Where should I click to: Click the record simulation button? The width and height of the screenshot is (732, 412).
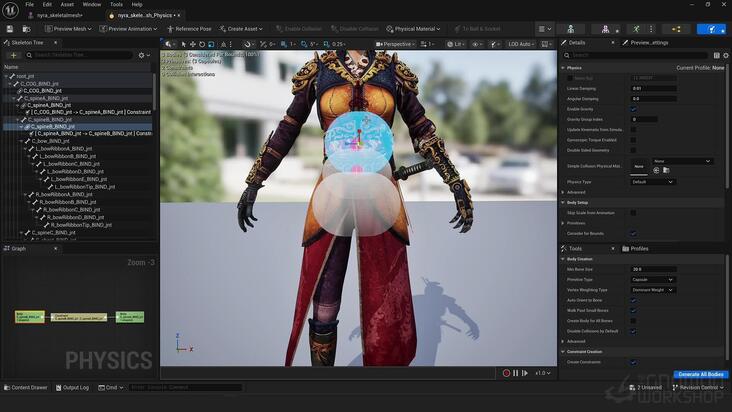pyautogui.click(x=506, y=373)
